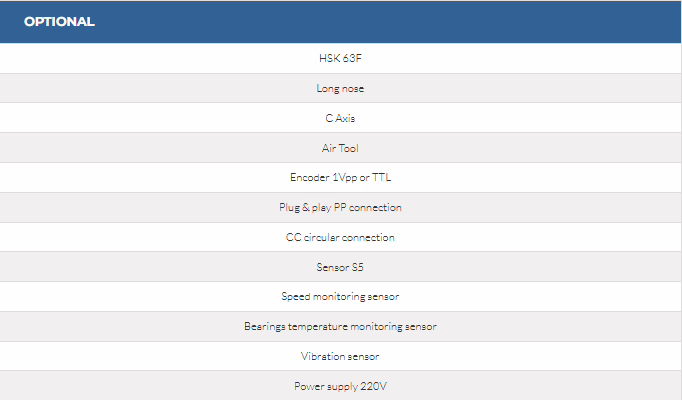This screenshot has width=682, height=400.
Task: Select Encoder 1Vpp or TTL row
Action: pyautogui.click(x=340, y=178)
